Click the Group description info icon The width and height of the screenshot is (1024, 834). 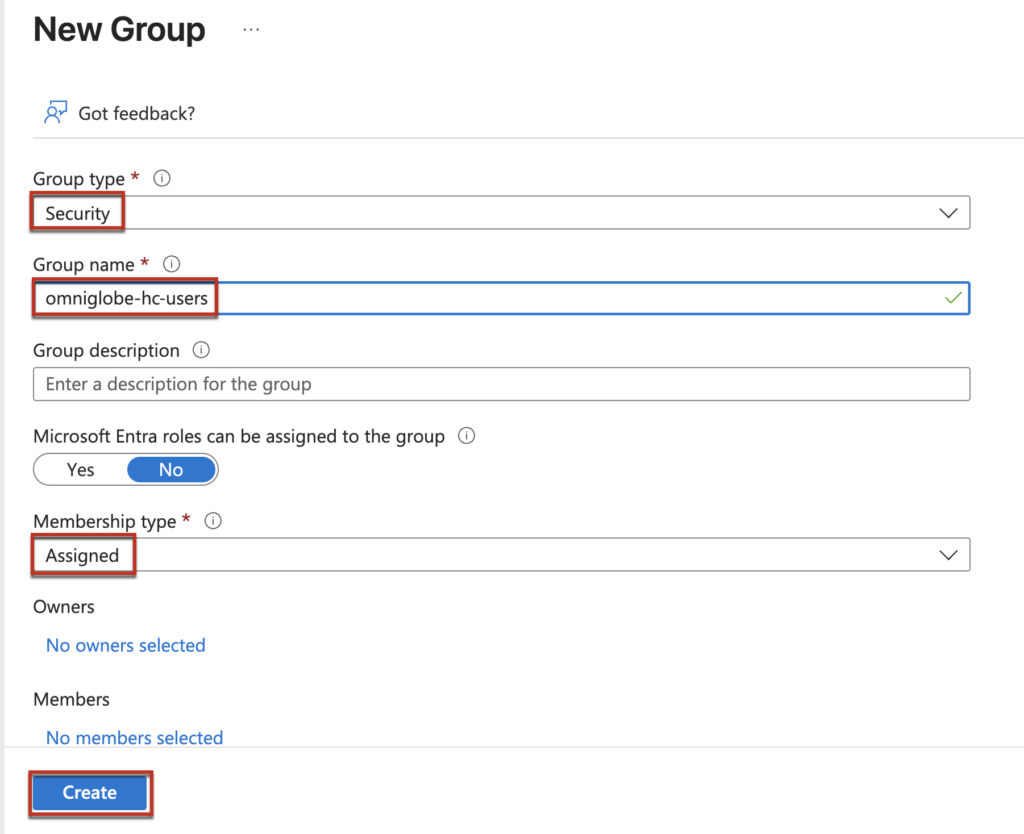click(x=202, y=351)
